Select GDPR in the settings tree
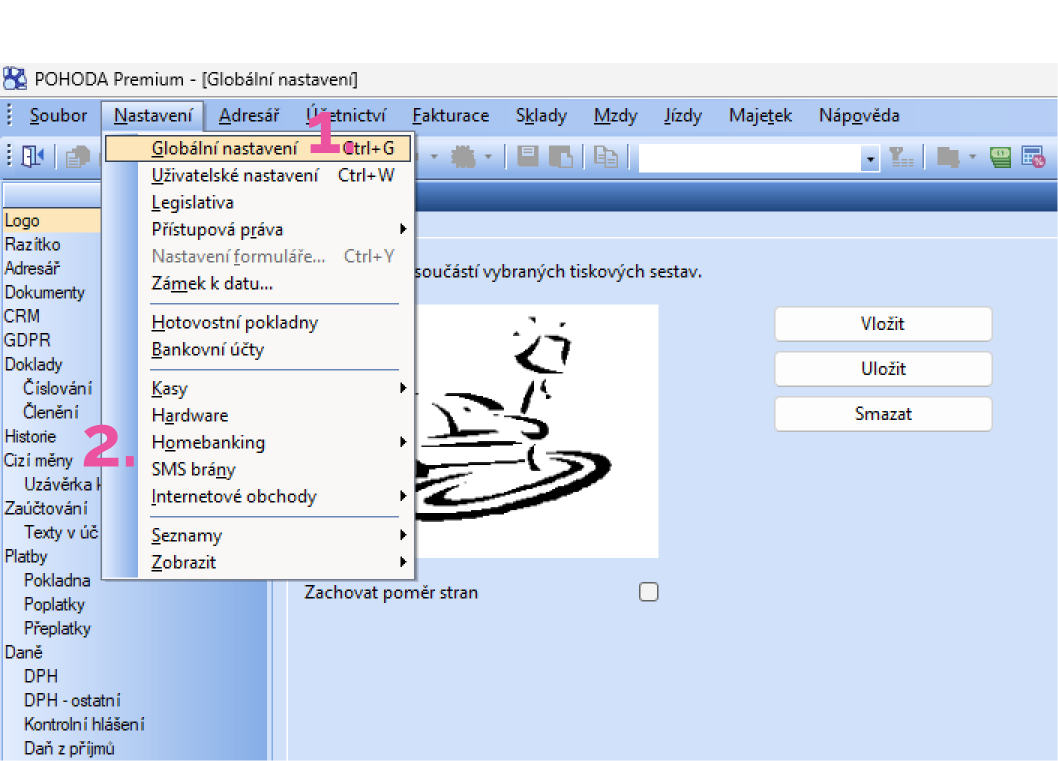1058x761 pixels. pyautogui.click(x=28, y=340)
